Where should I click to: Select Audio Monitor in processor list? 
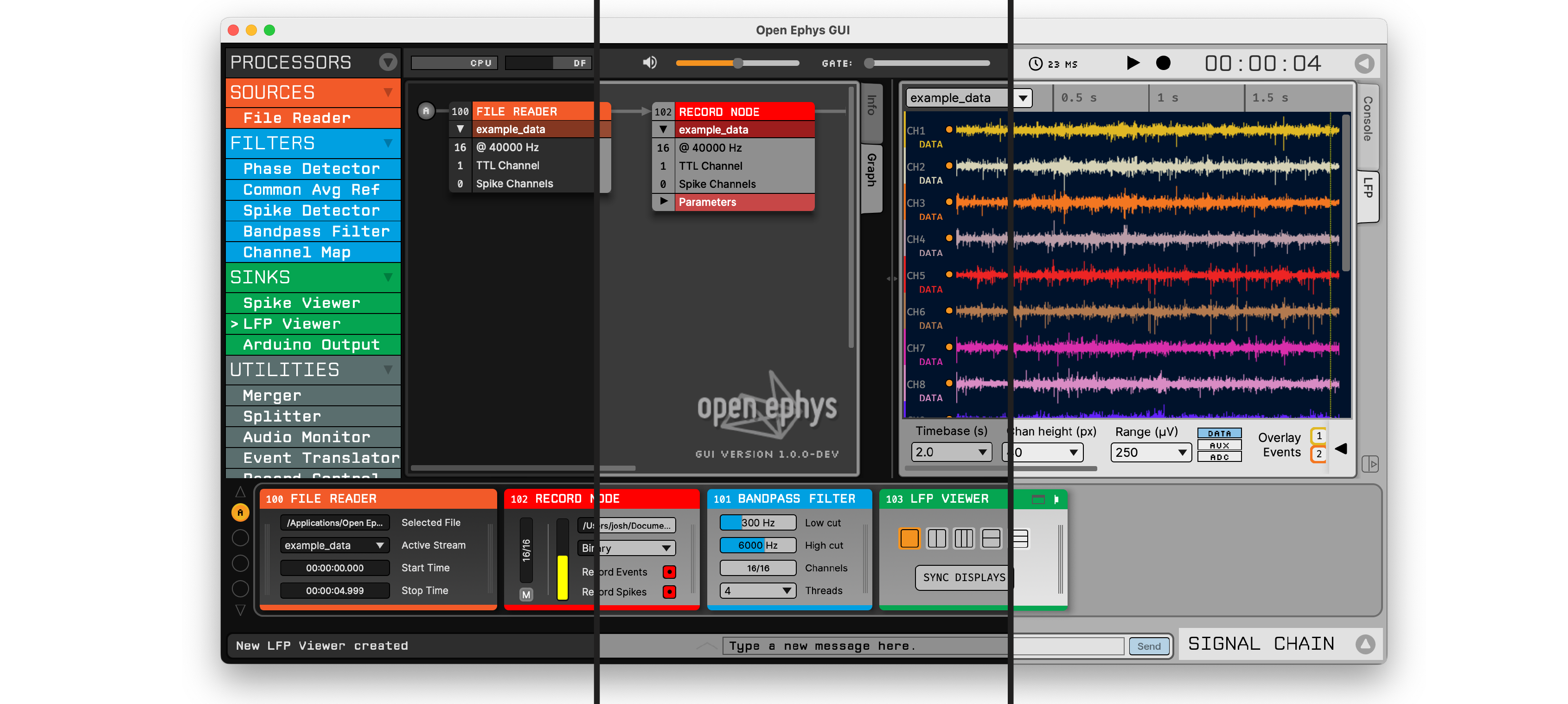point(314,437)
